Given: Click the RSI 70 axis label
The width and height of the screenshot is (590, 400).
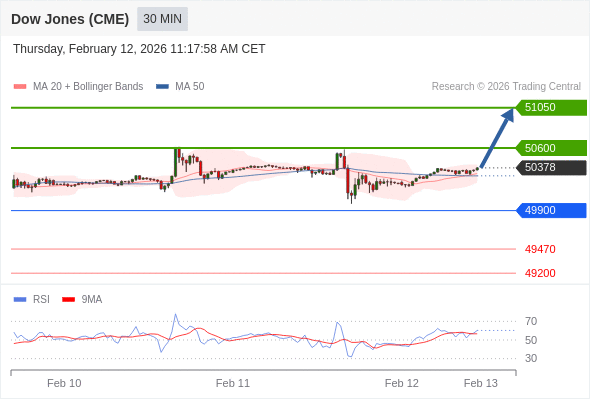Looking at the screenshot, I should pyautogui.click(x=531, y=321).
